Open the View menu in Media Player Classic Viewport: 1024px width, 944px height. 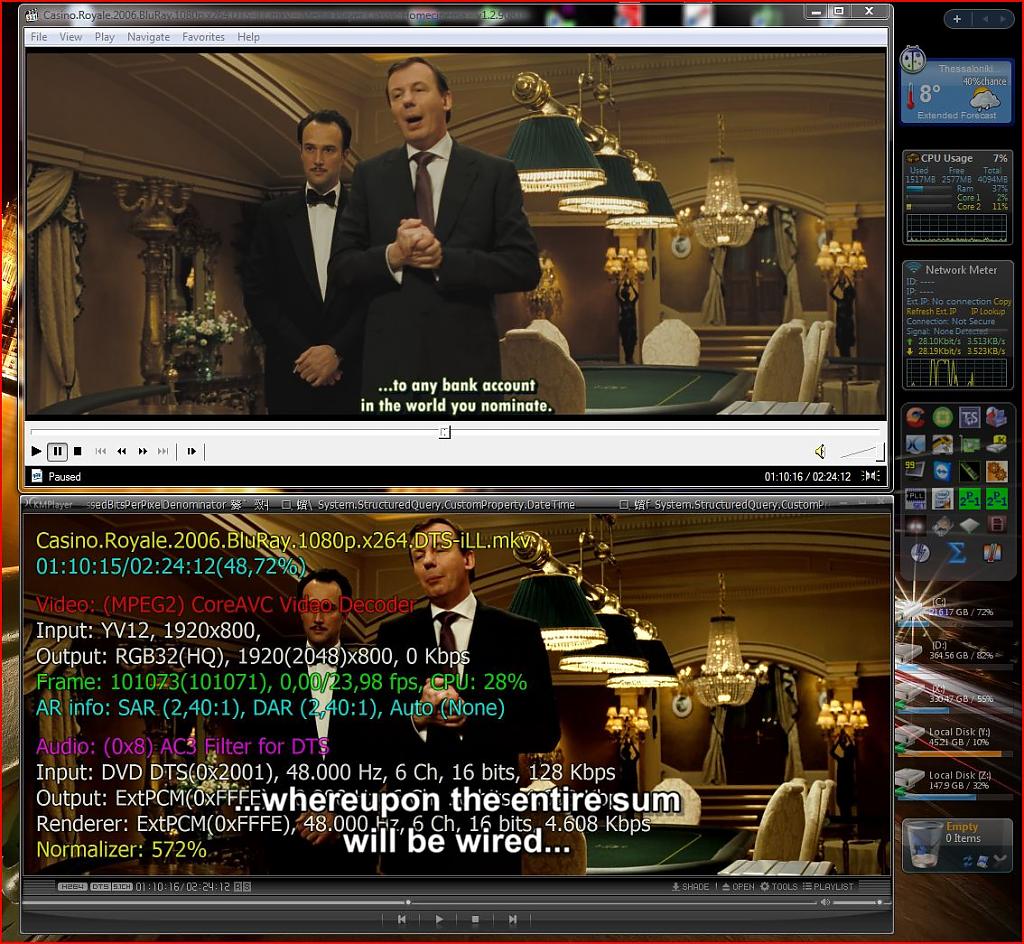(x=71, y=37)
